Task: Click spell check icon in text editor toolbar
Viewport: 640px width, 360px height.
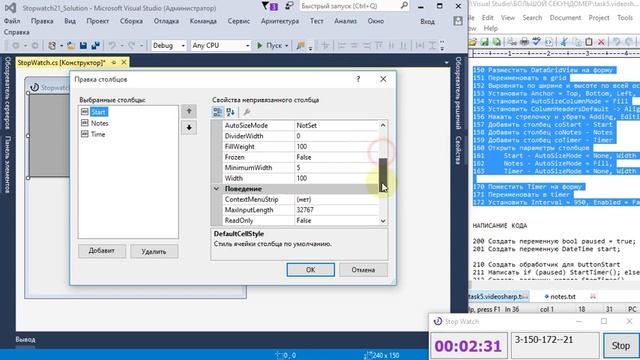Action: [x=536, y=42]
